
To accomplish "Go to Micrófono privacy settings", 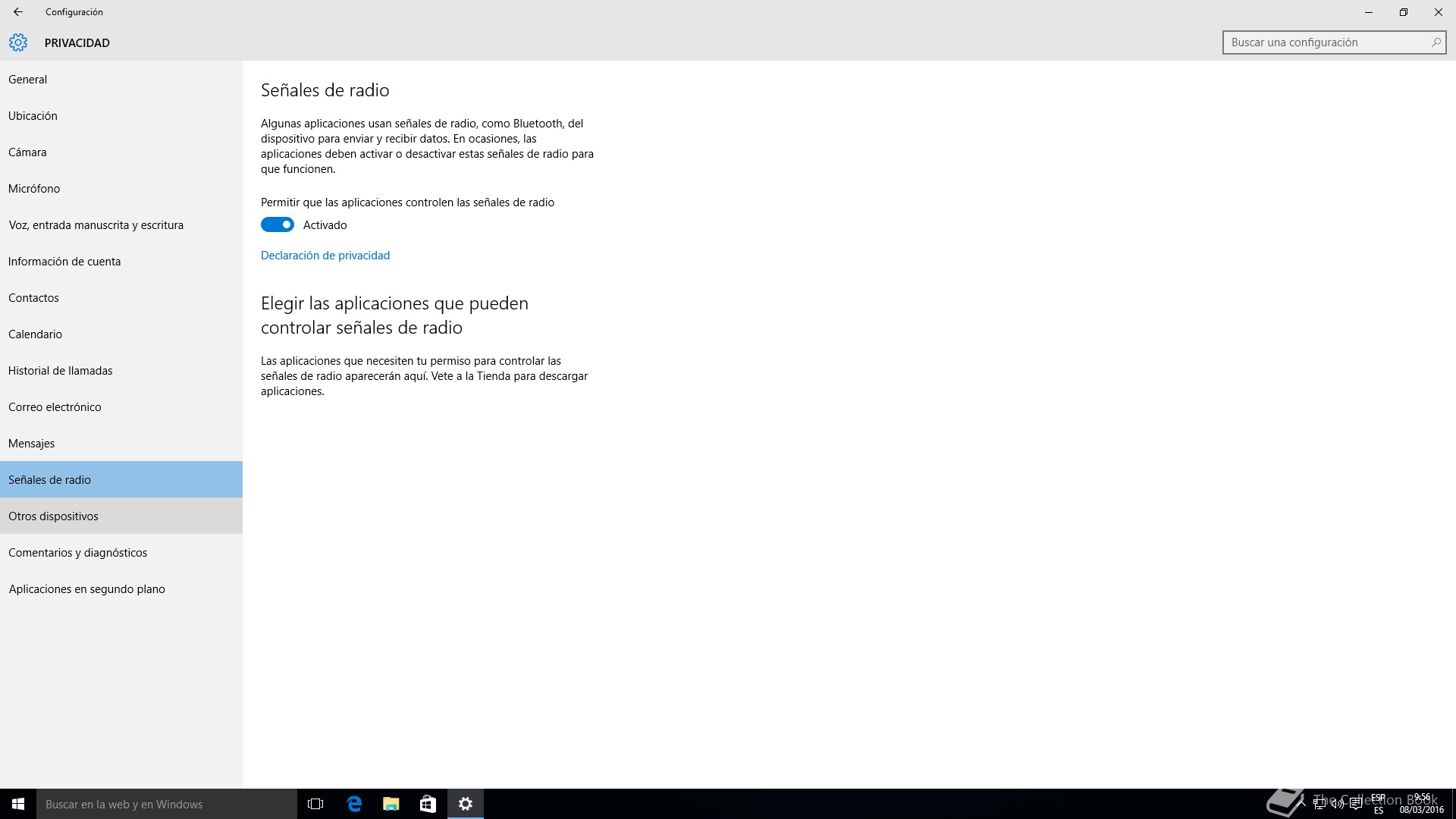I will [34, 189].
